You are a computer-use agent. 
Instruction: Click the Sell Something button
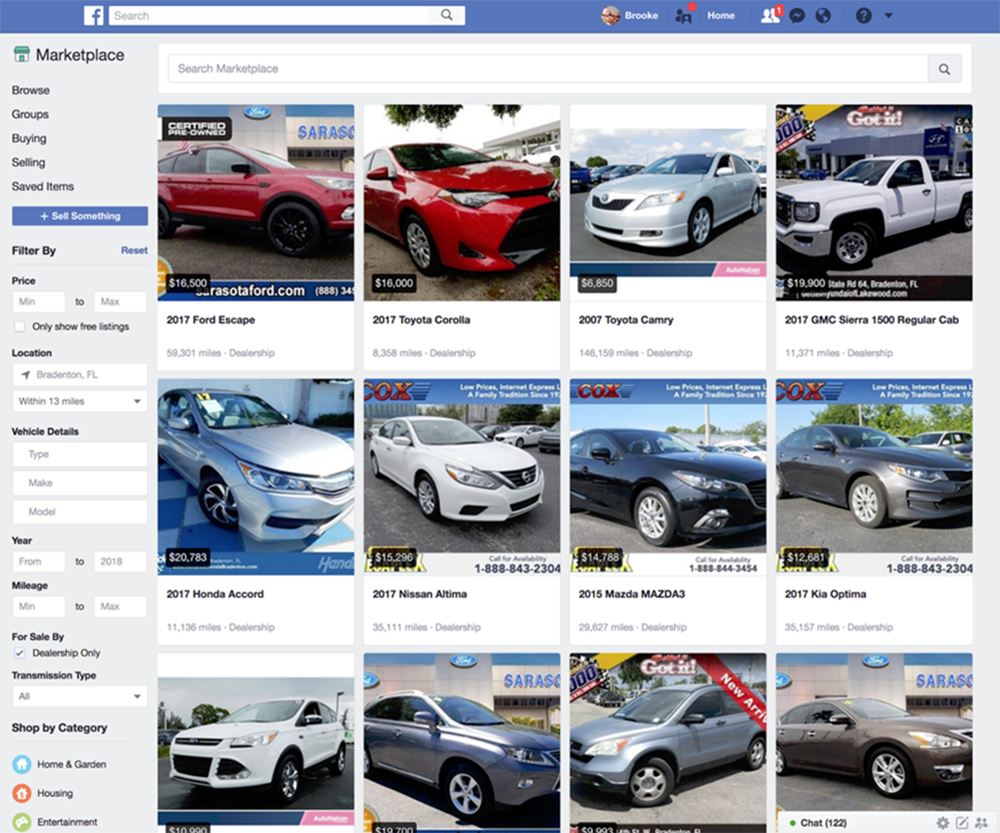(x=80, y=216)
